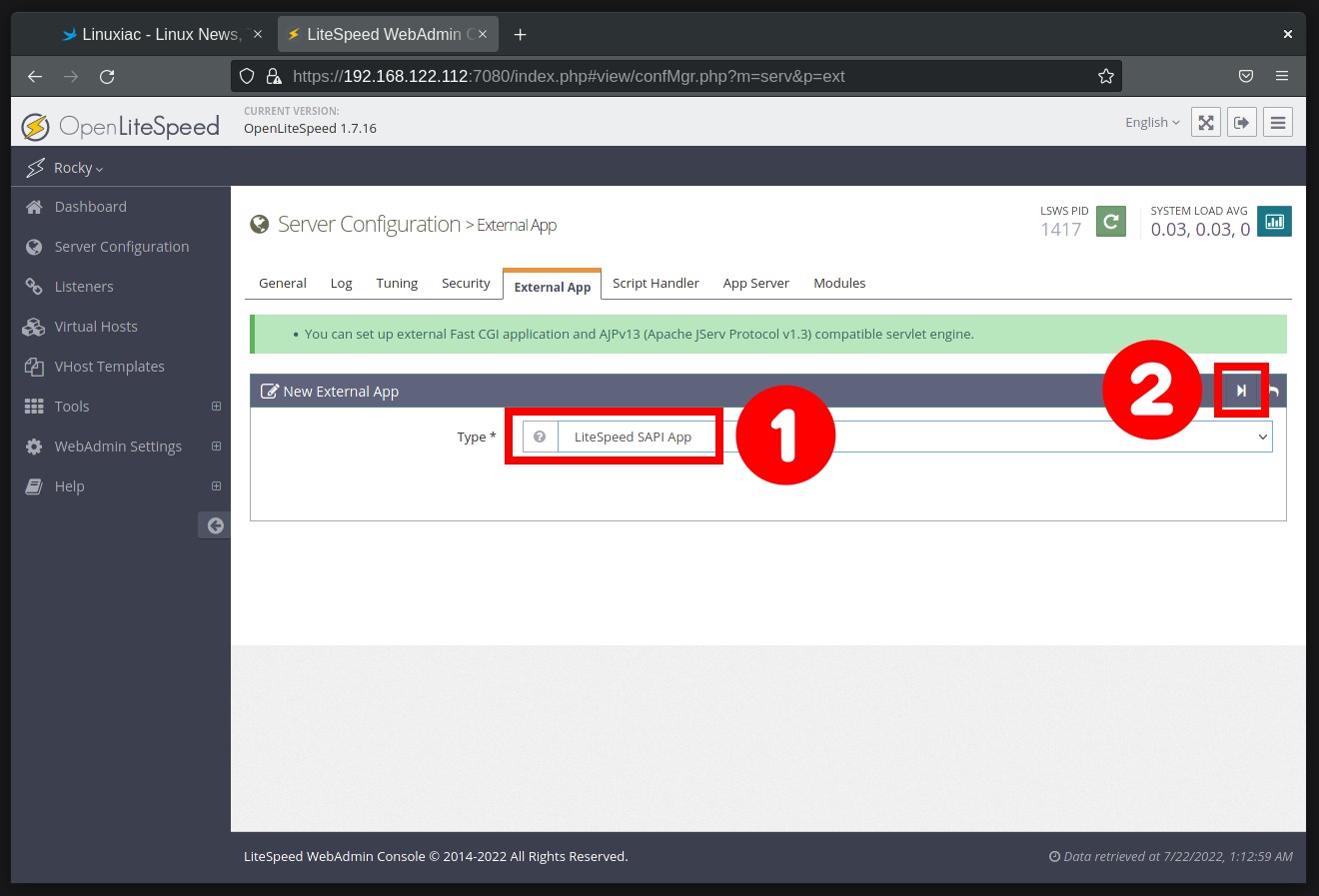This screenshot has width=1319, height=896.
Task: Bookmark this page with the star icon
Action: point(1106,76)
